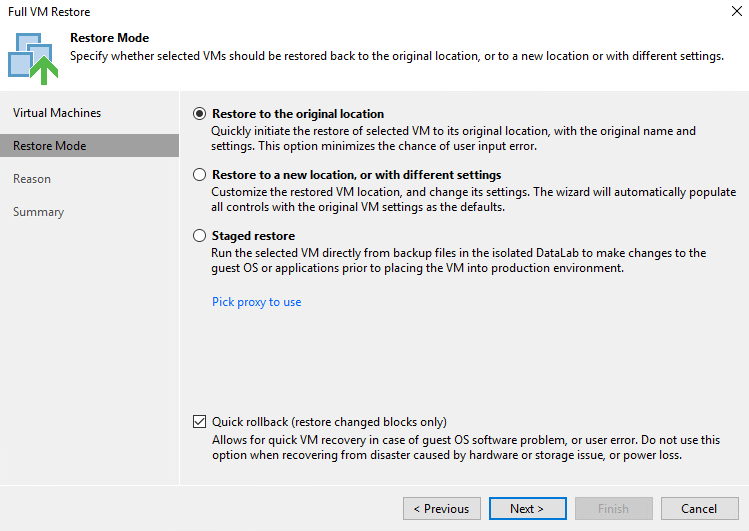Screen dimensions: 749x531
Task: Click the Previous button
Action: [x=441, y=509]
